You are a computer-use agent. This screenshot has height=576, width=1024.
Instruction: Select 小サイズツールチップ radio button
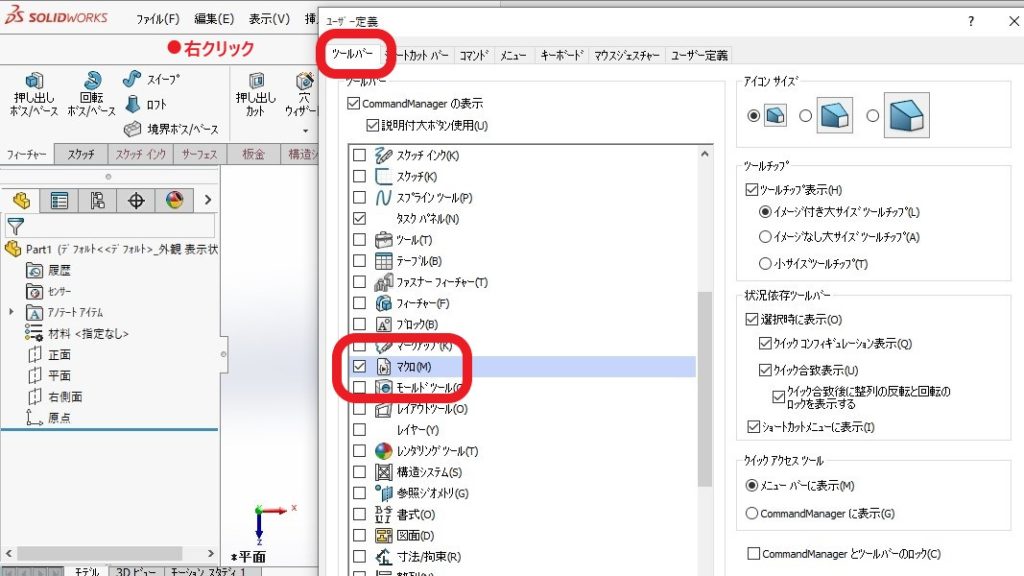point(766,264)
